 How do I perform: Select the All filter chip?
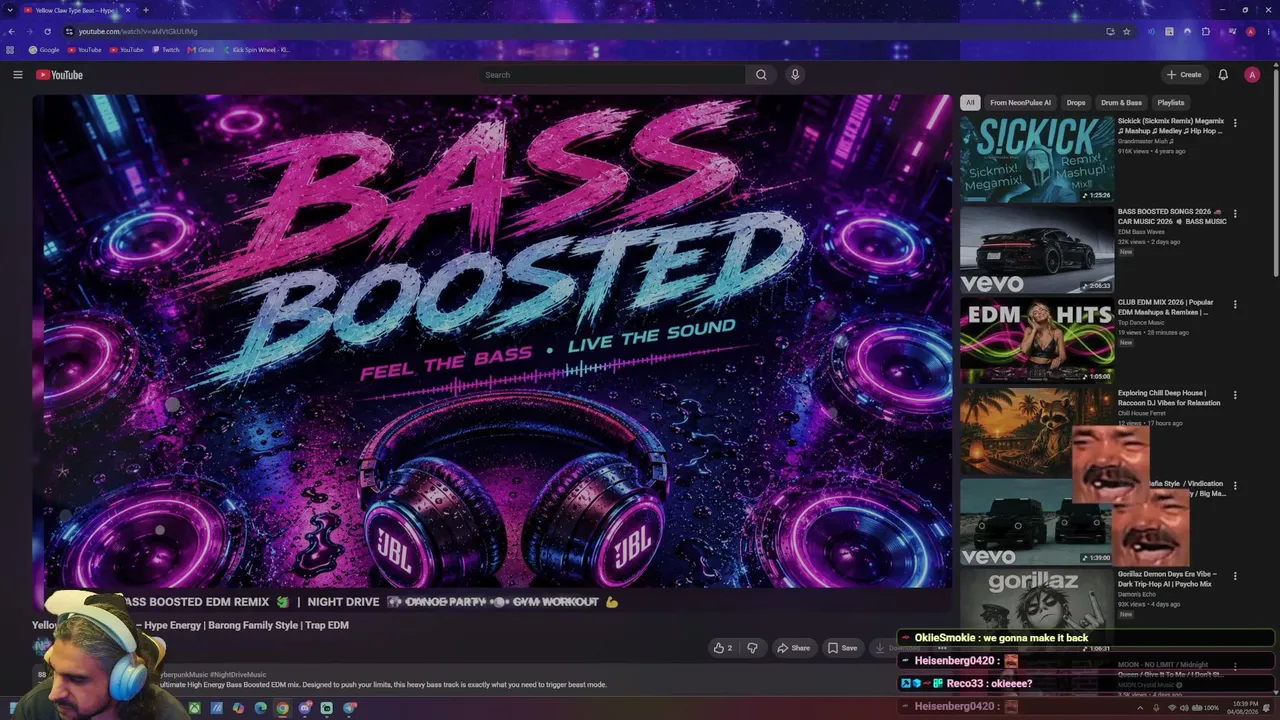point(970,102)
